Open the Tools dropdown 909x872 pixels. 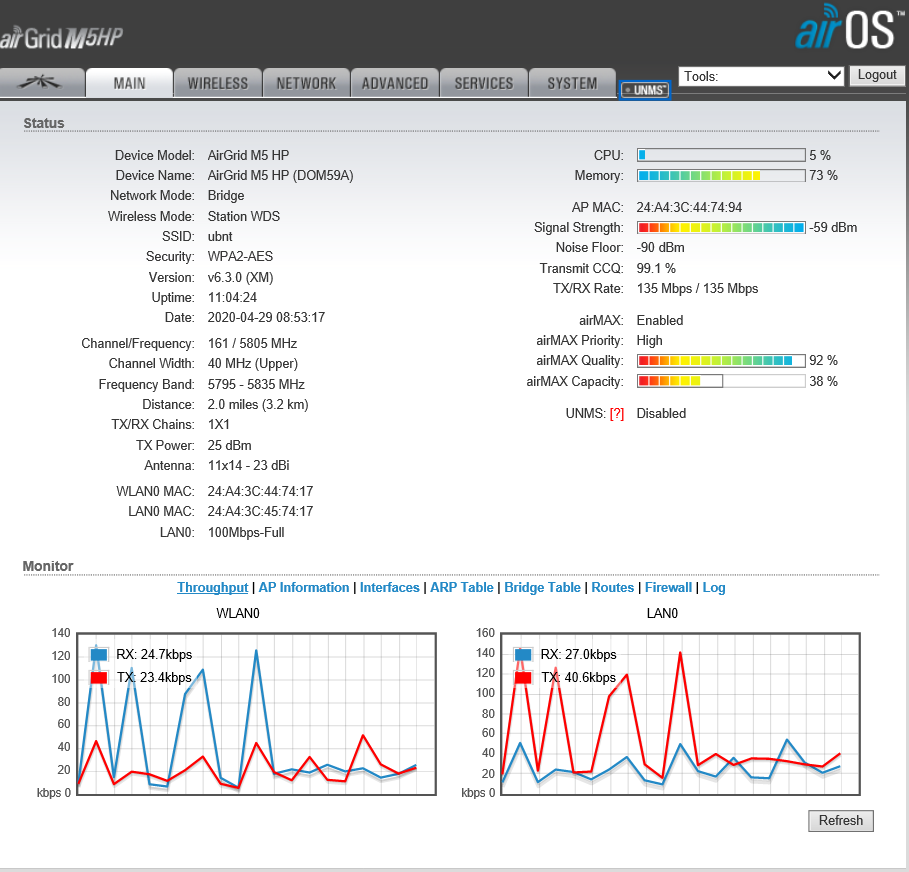point(761,76)
